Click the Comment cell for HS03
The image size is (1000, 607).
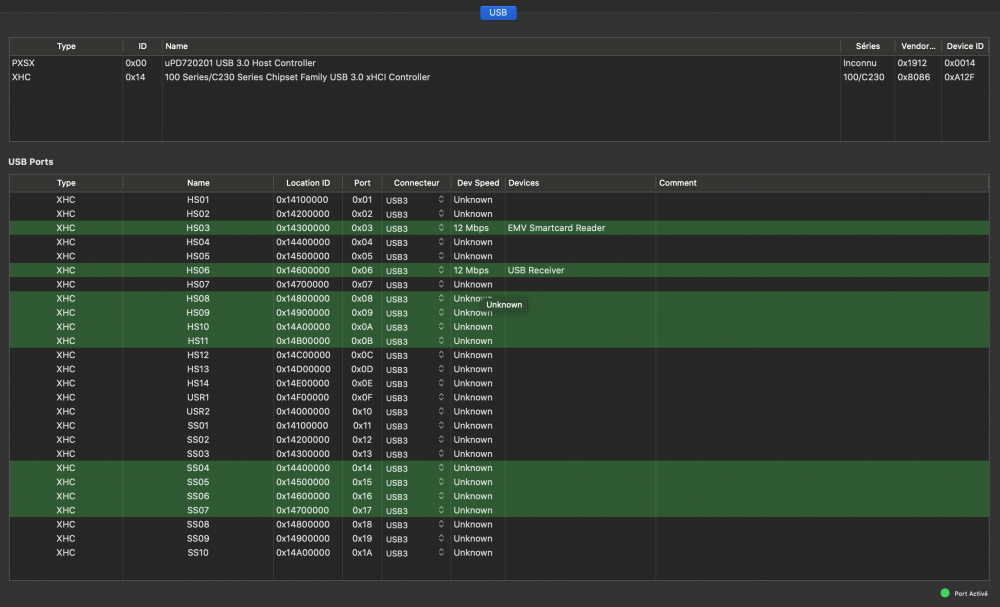820,228
